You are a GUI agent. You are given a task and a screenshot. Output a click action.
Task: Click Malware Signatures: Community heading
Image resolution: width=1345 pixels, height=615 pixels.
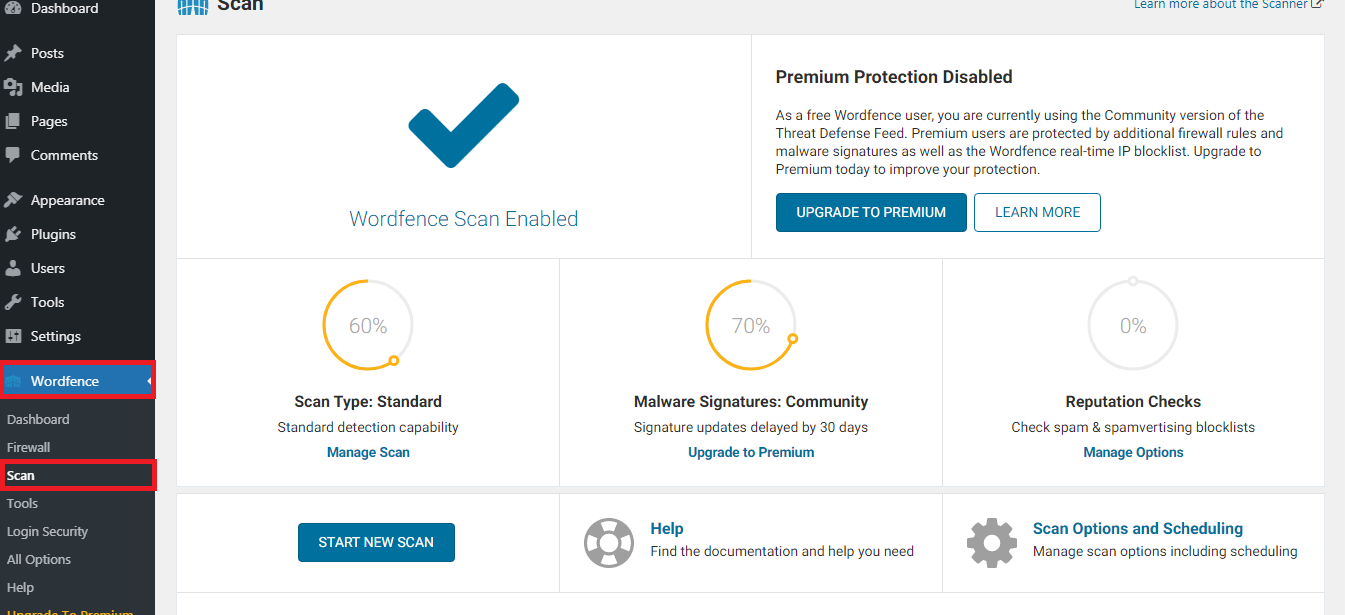[751, 401]
